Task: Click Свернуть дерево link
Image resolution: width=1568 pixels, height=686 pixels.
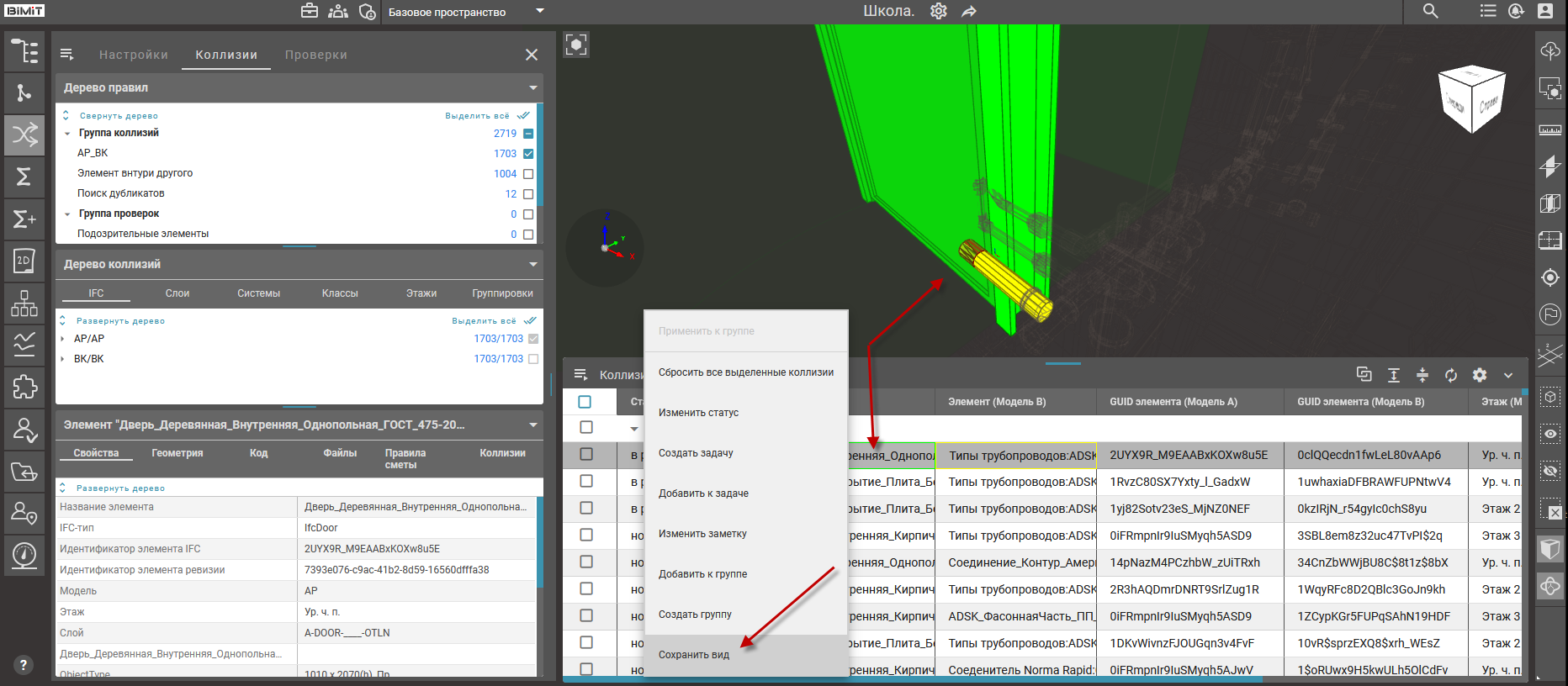Action: pyautogui.click(x=119, y=116)
